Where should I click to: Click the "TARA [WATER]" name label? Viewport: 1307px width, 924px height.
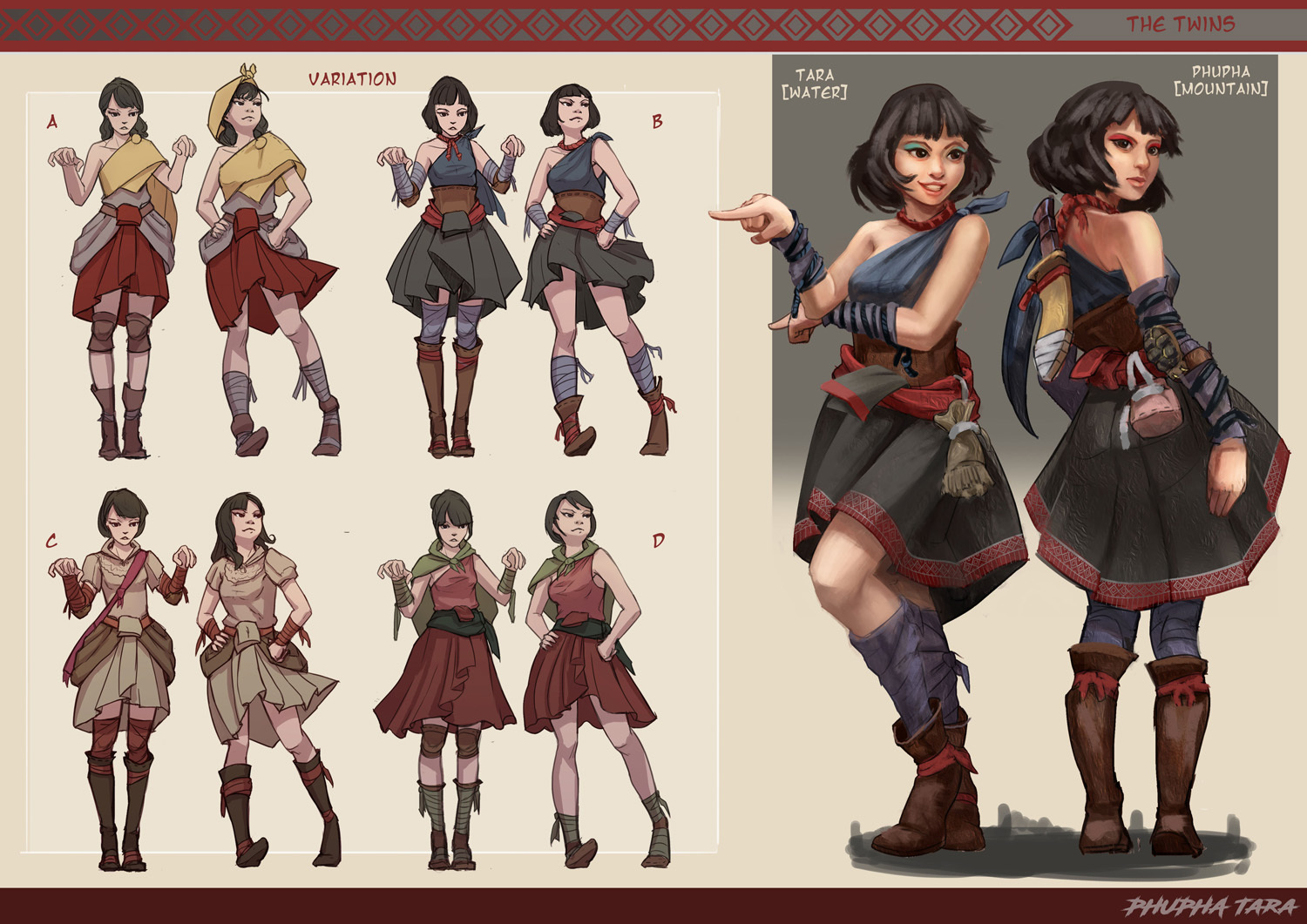815,84
